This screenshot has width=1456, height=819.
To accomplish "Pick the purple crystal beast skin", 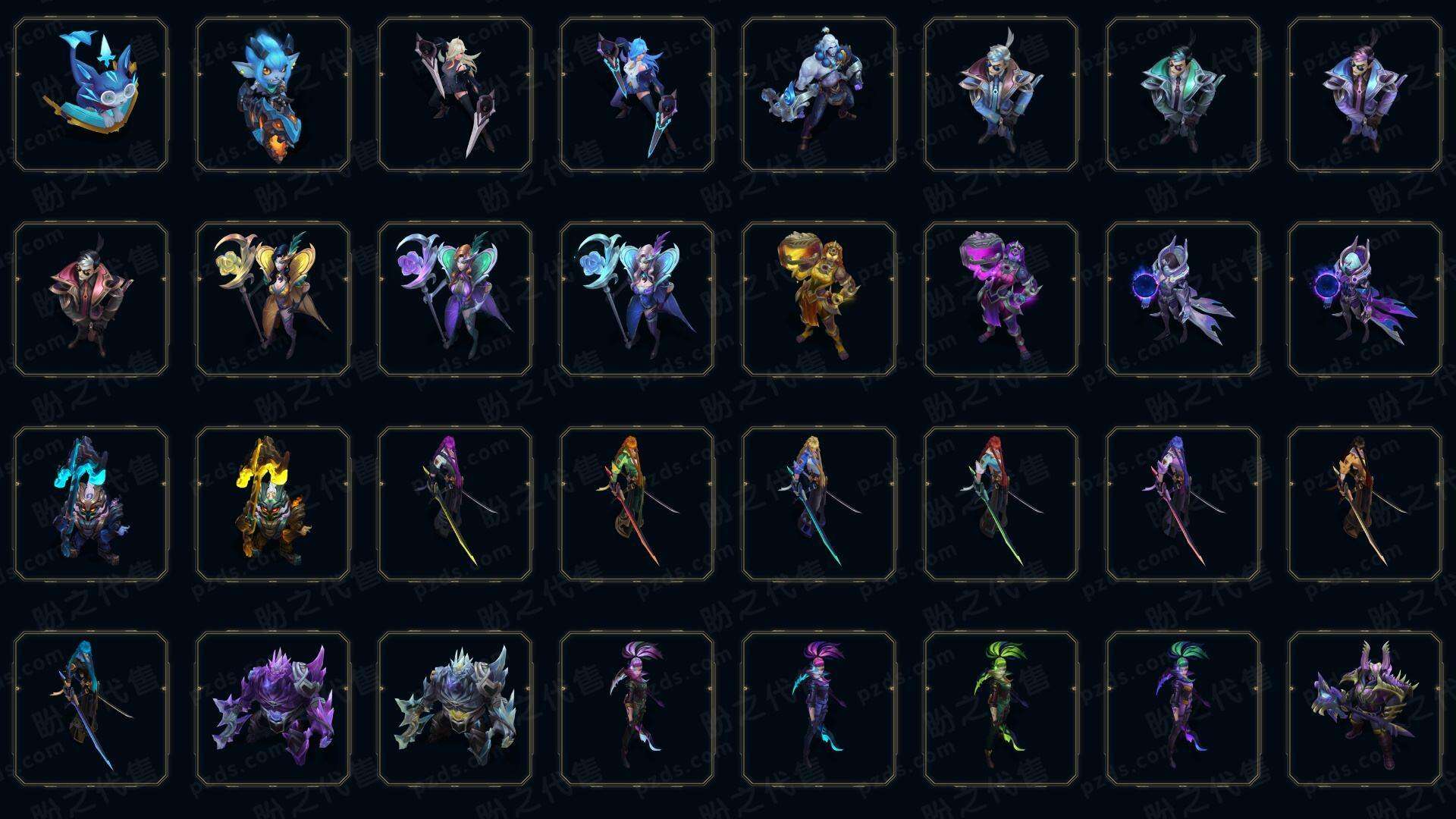I will pyautogui.click(x=273, y=708).
